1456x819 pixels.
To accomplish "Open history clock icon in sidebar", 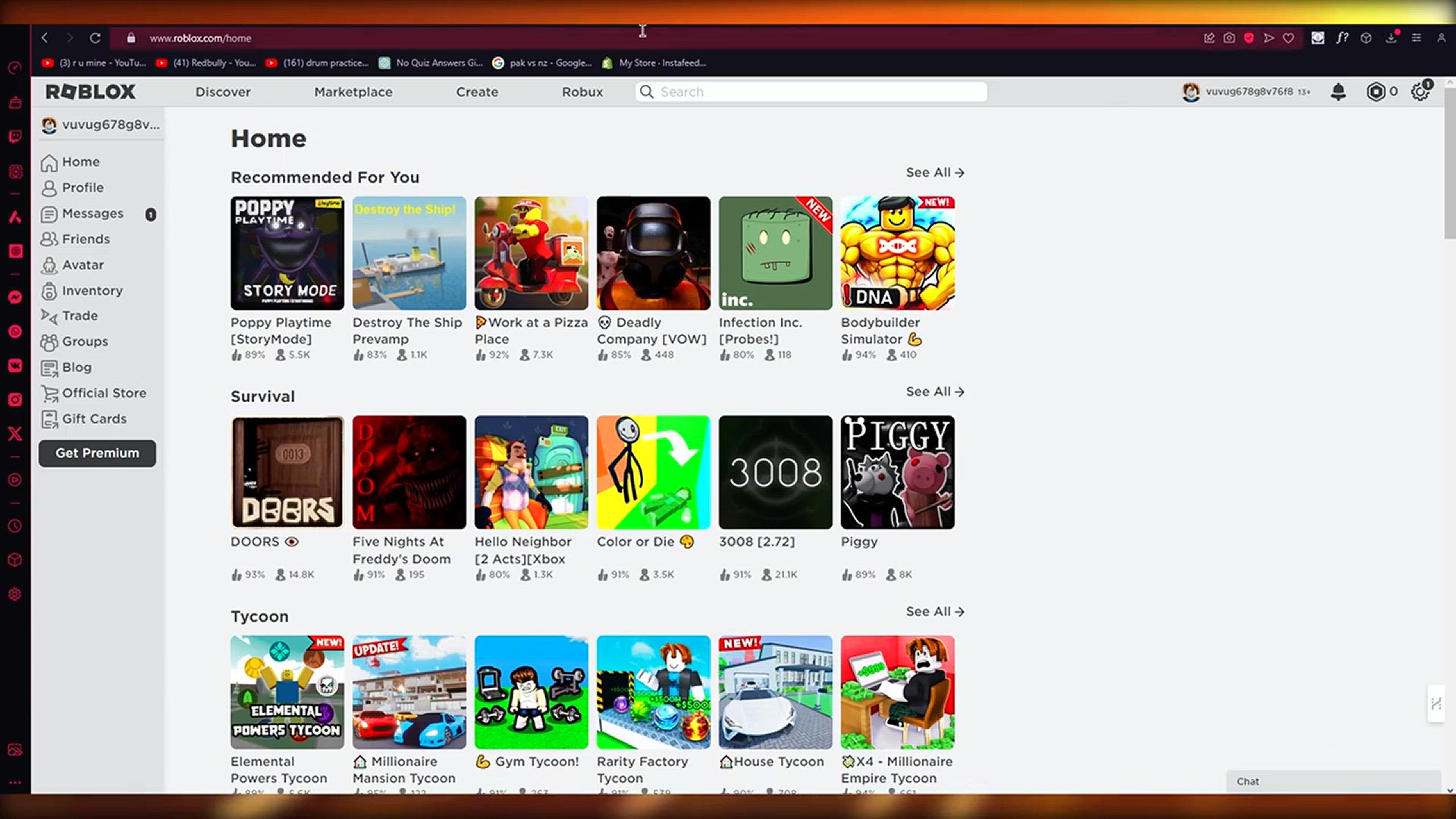I will pyautogui.click(x=15, y=526).
